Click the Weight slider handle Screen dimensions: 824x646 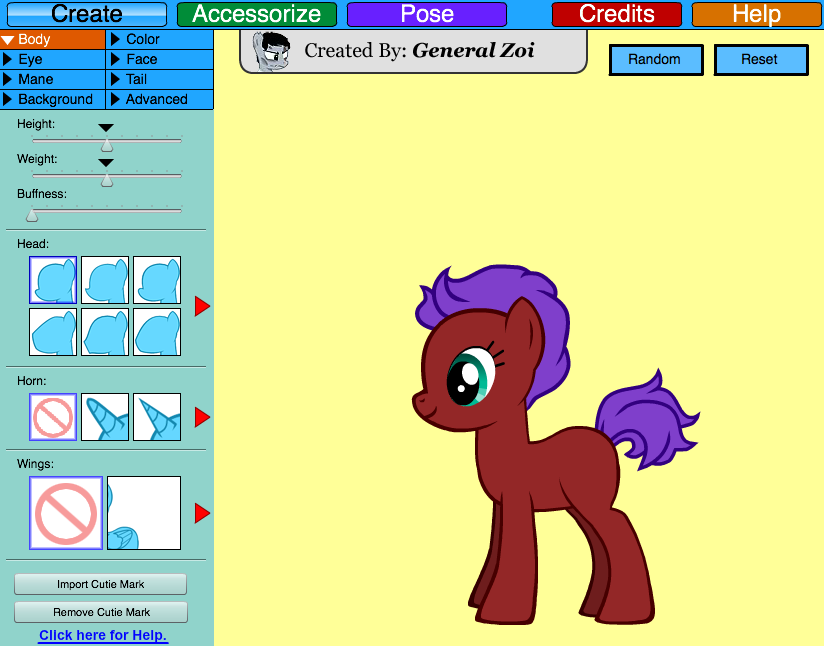pyautogui.click(x=107, y=180)
